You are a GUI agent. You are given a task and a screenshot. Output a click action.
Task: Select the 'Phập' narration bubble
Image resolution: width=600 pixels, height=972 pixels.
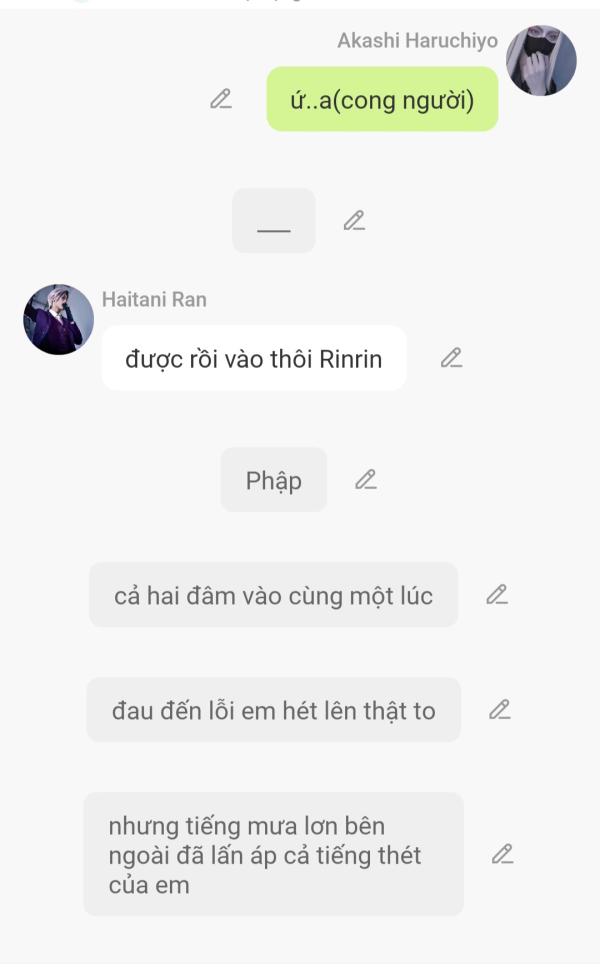point(274,480)
